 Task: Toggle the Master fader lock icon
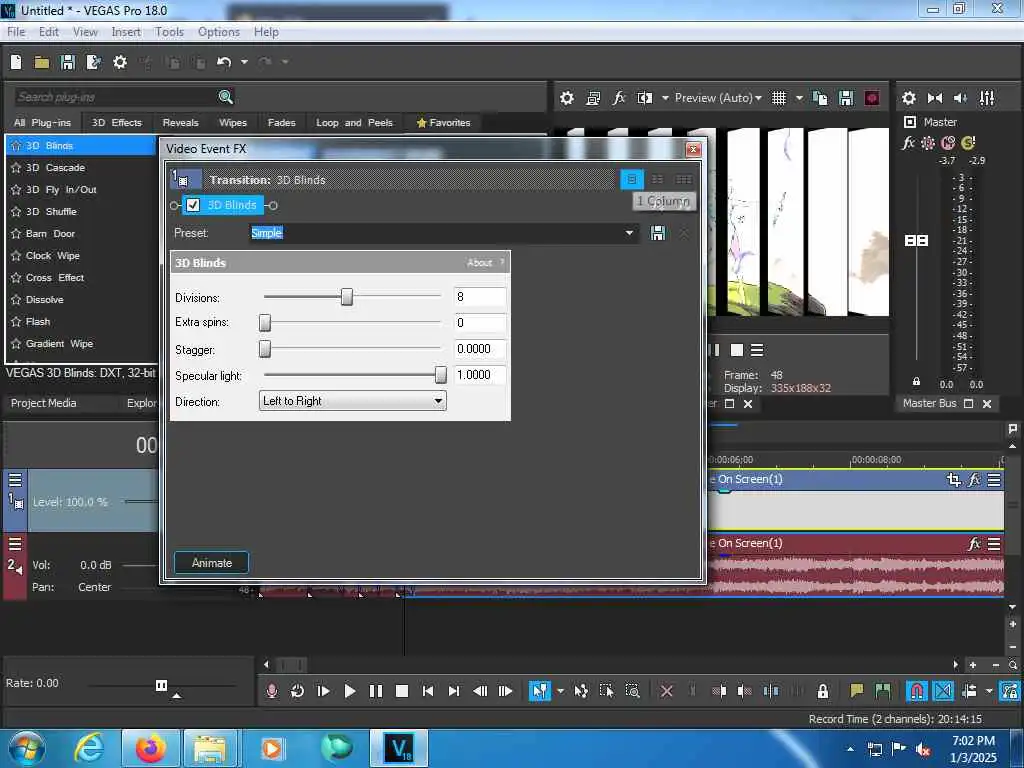pyautogui.click(x=916, y=381)
